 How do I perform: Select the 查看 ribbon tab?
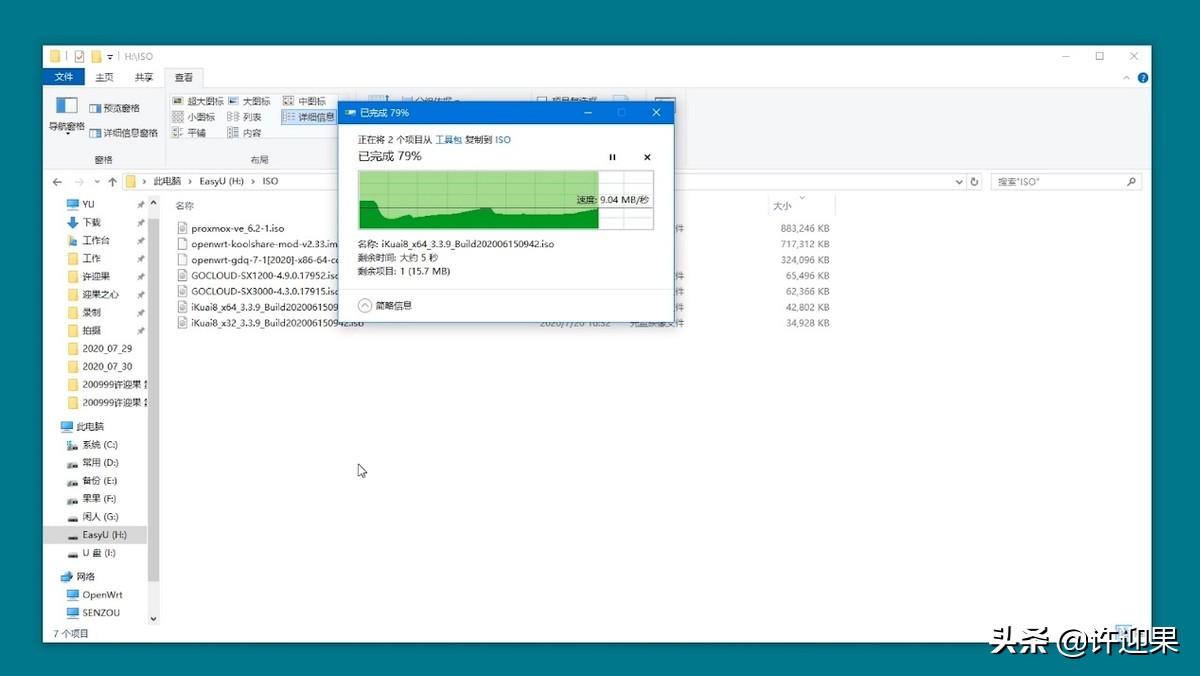click(183, 77)
